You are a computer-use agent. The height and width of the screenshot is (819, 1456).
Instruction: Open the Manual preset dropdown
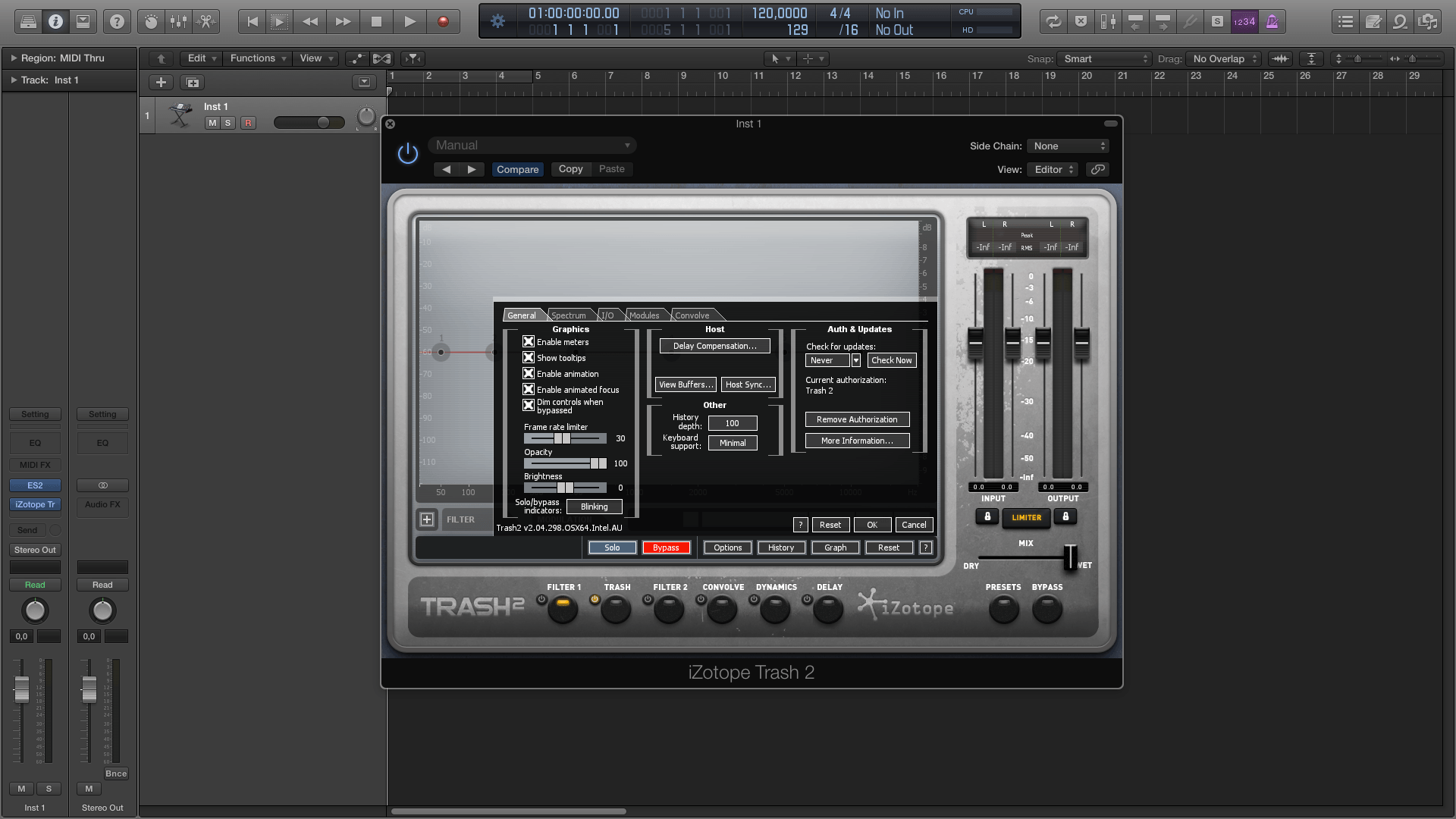(532, 146)
